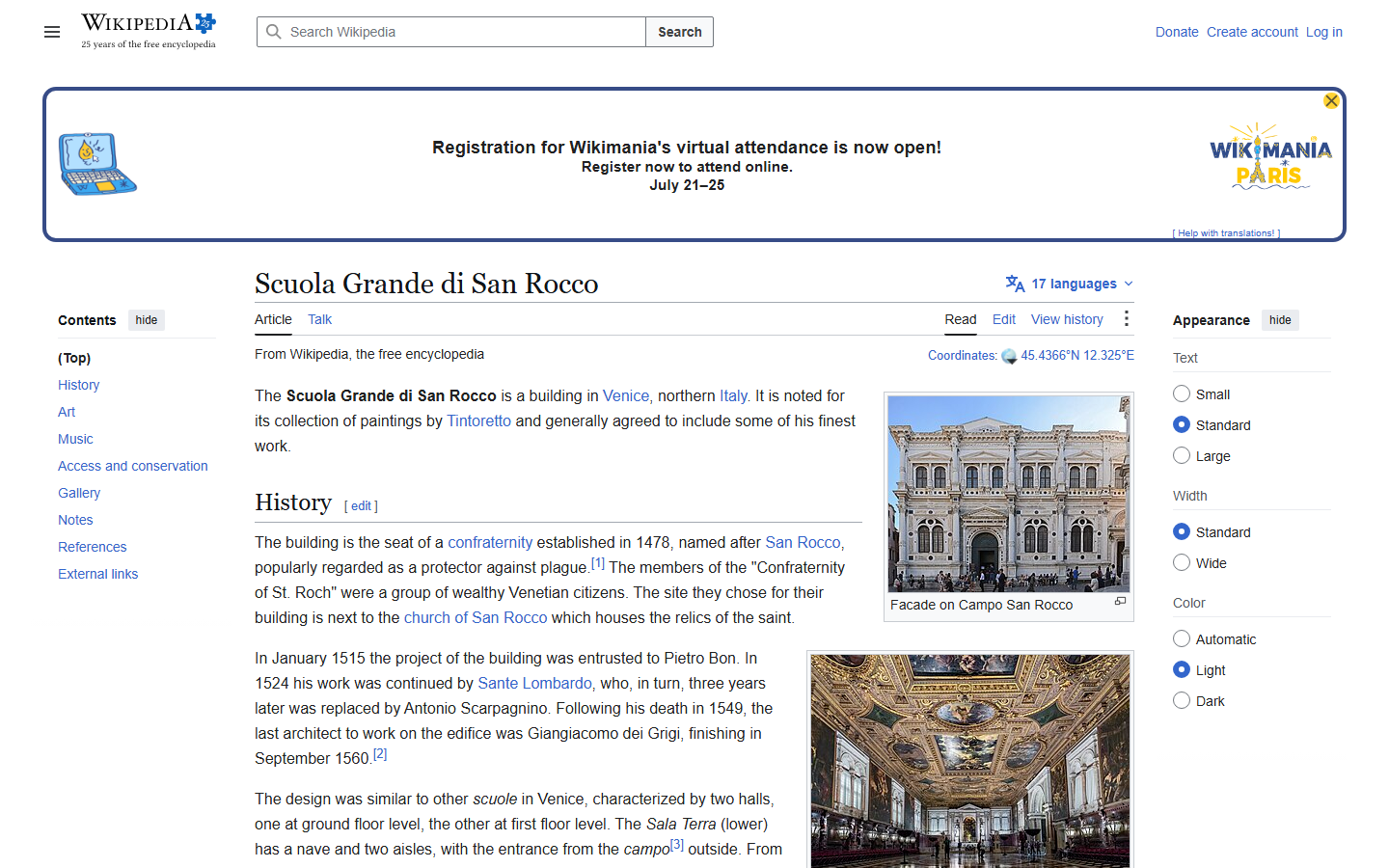Select Standard text size

1182,424
